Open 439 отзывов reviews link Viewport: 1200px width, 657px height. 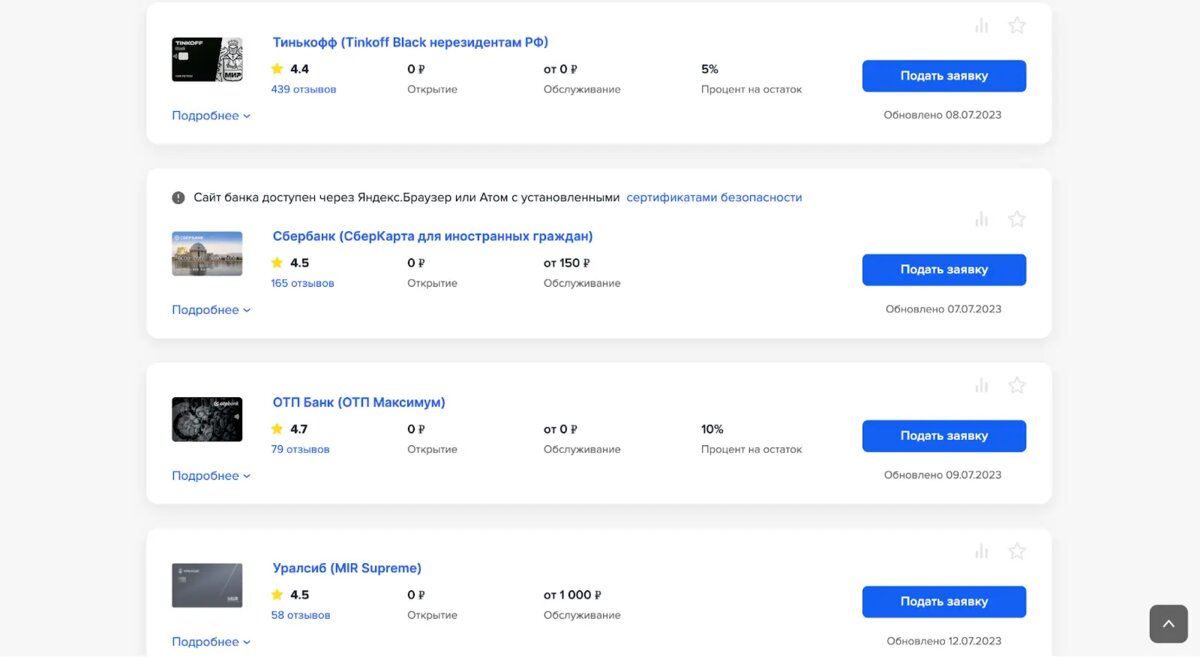tap(303, 89)
